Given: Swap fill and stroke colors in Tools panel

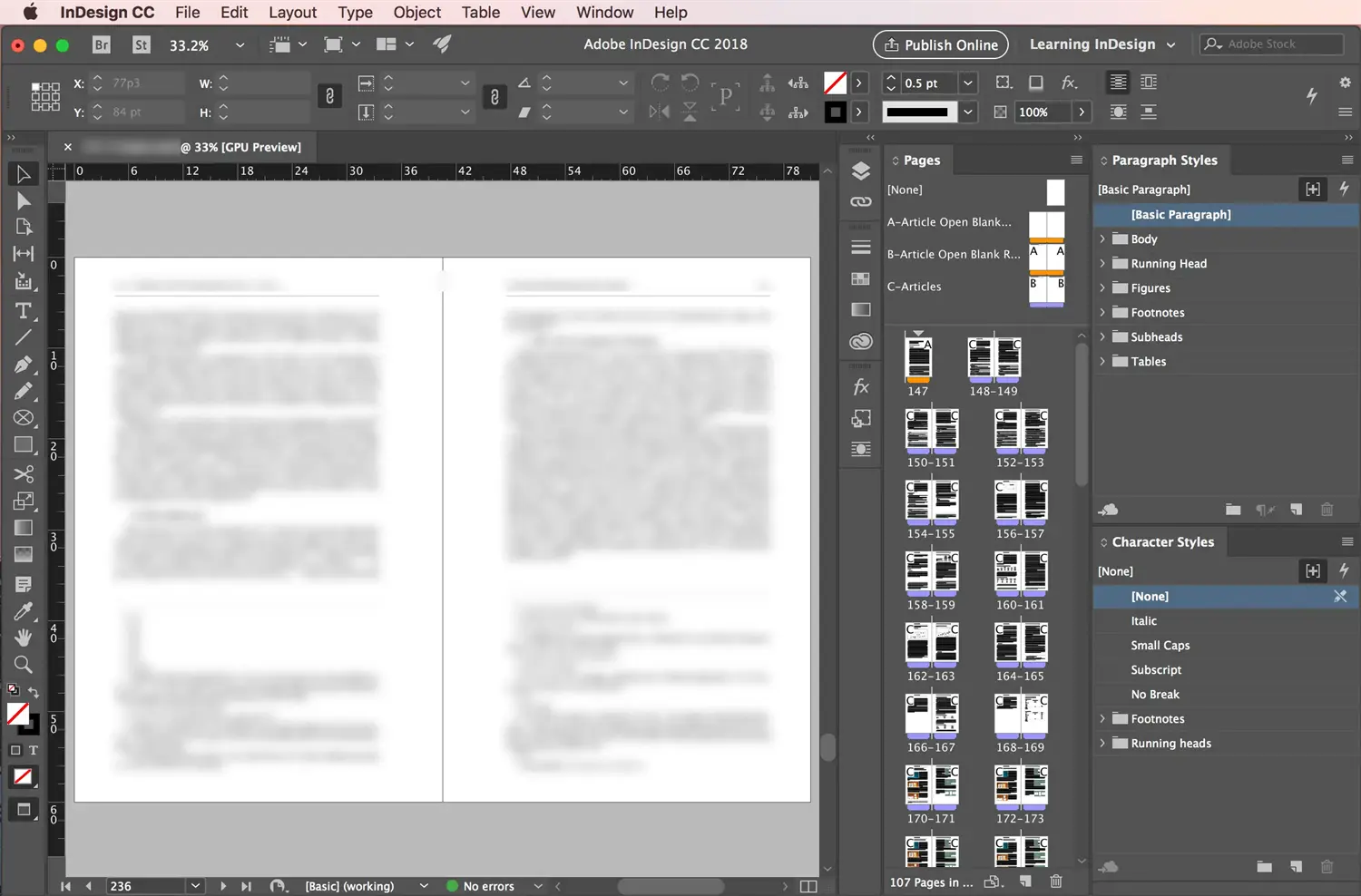Looking at the screenshot, I should pos(33,692).
